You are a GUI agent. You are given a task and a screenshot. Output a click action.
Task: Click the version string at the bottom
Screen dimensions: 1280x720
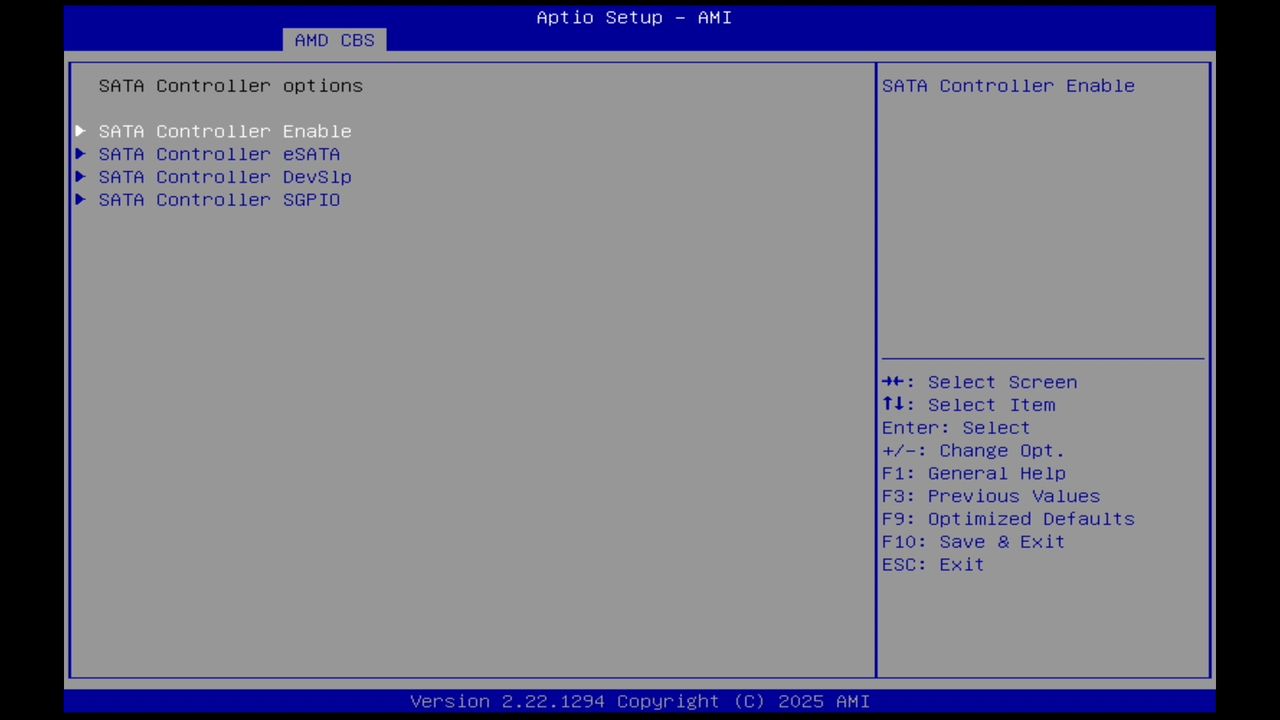[640, 701]
